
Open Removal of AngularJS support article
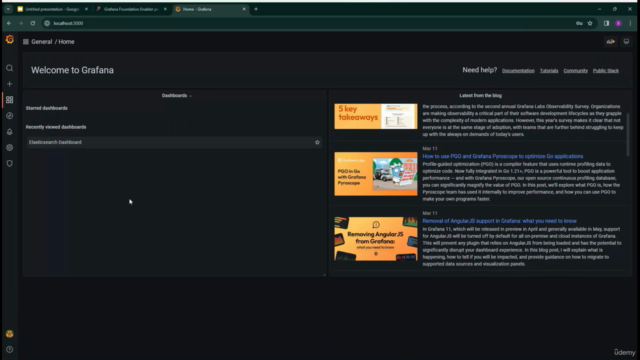(x=499, y=221)
